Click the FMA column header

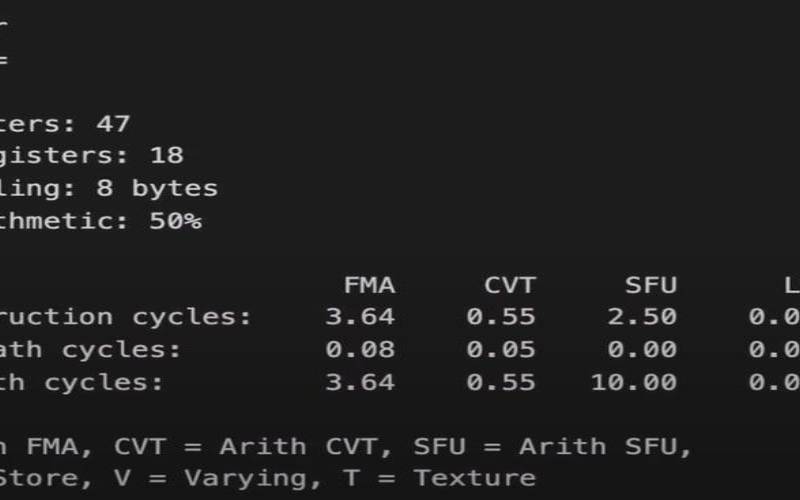(x=369, y=285)
